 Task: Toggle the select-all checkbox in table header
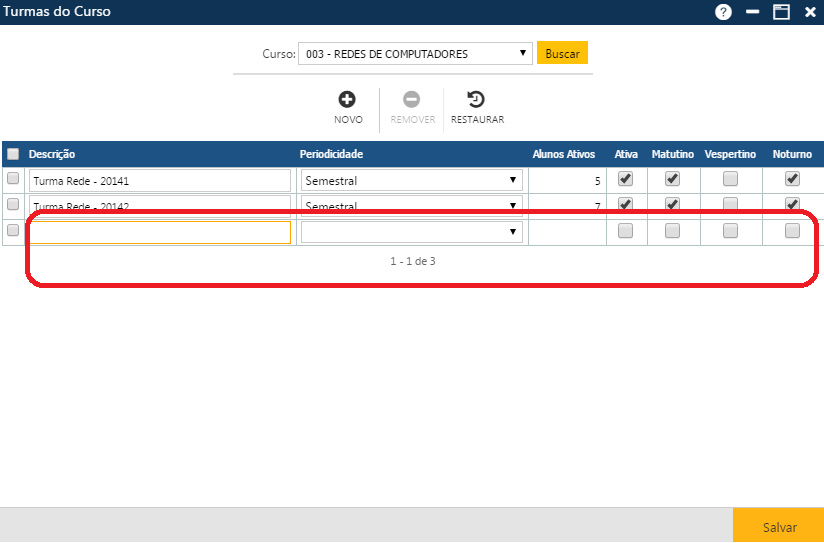[13, 154]
